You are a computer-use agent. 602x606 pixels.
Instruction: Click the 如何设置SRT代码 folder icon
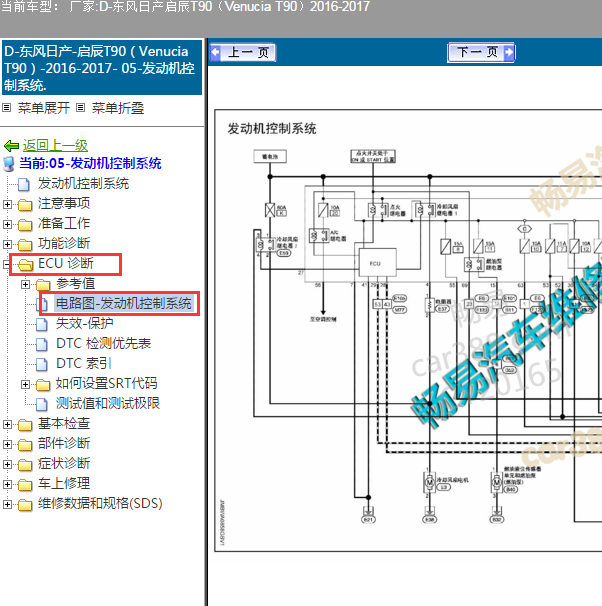click(x=43, y=385)
